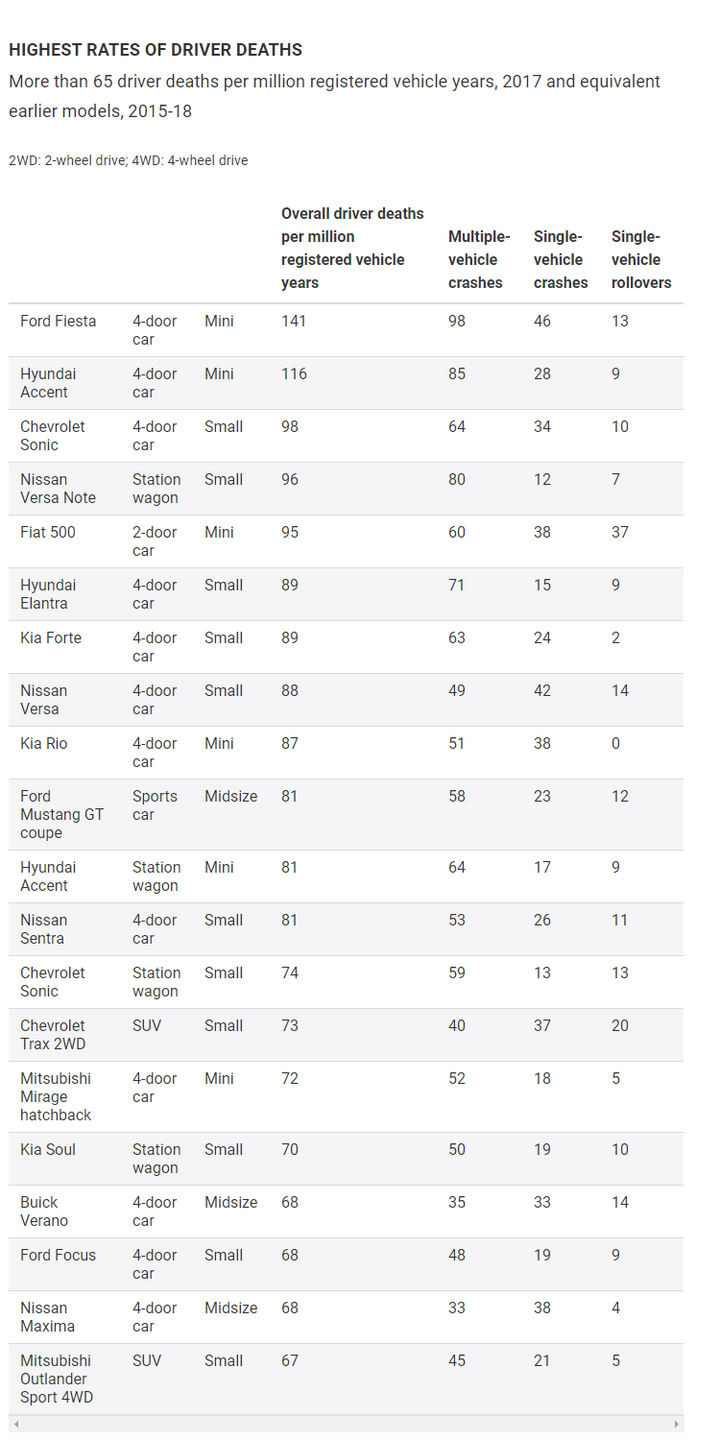
Task: Select the Kia Soul row name
Action: (48, 1150)
